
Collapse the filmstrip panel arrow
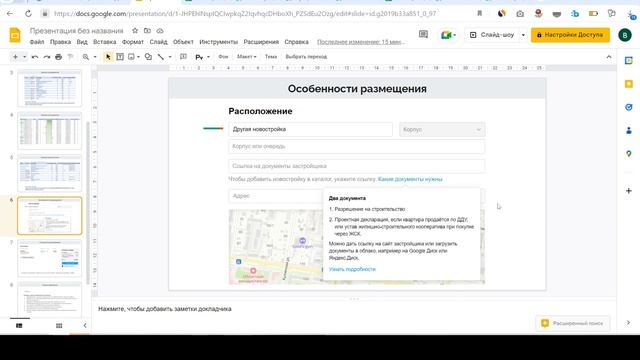(x=85, y=326)
